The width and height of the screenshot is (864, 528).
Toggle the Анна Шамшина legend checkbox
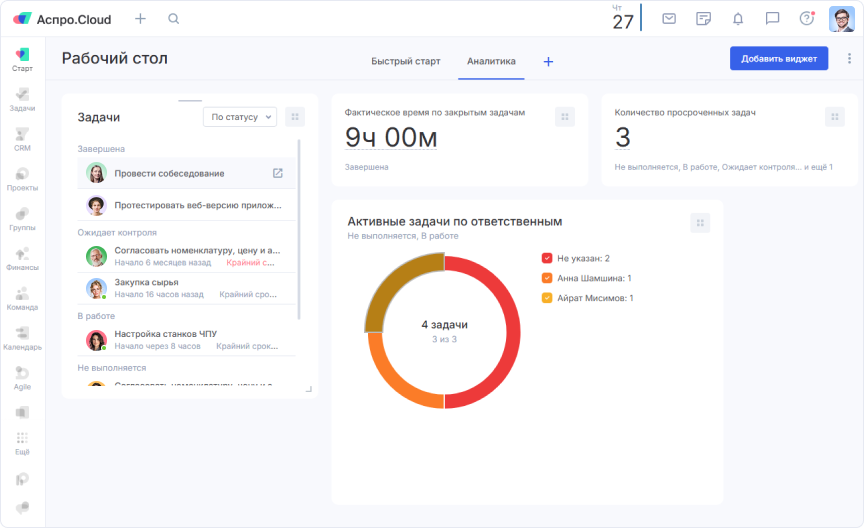coord(547,278)
